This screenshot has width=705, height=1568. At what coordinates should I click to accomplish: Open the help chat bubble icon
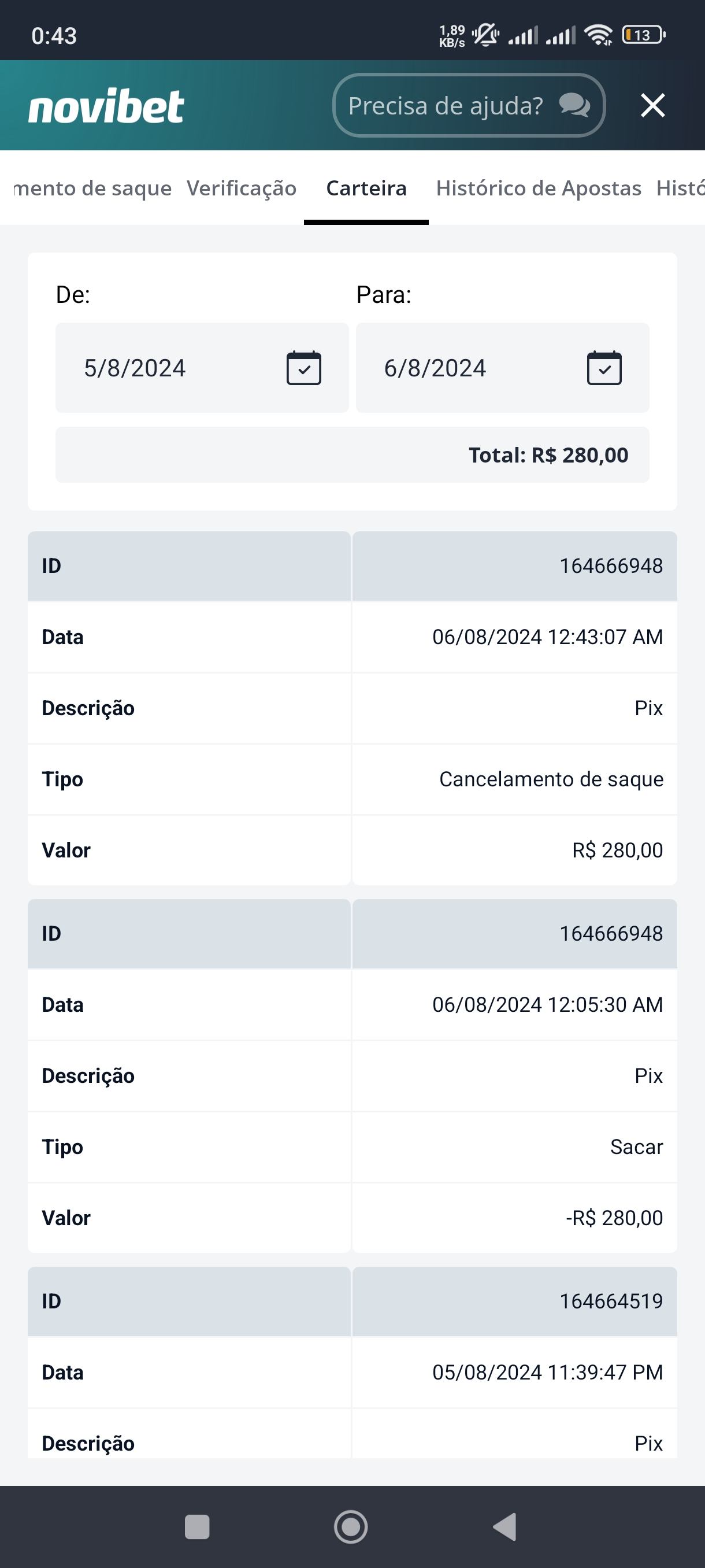point(574,106)
